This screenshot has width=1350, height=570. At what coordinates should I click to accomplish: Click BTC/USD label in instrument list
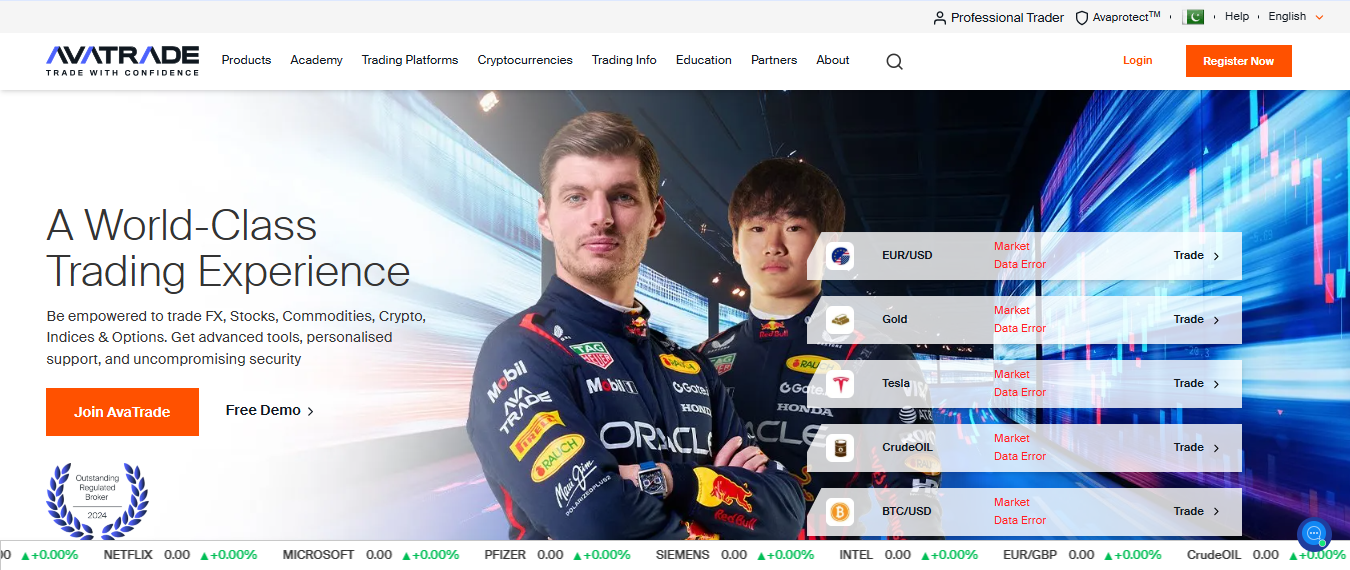907,512
